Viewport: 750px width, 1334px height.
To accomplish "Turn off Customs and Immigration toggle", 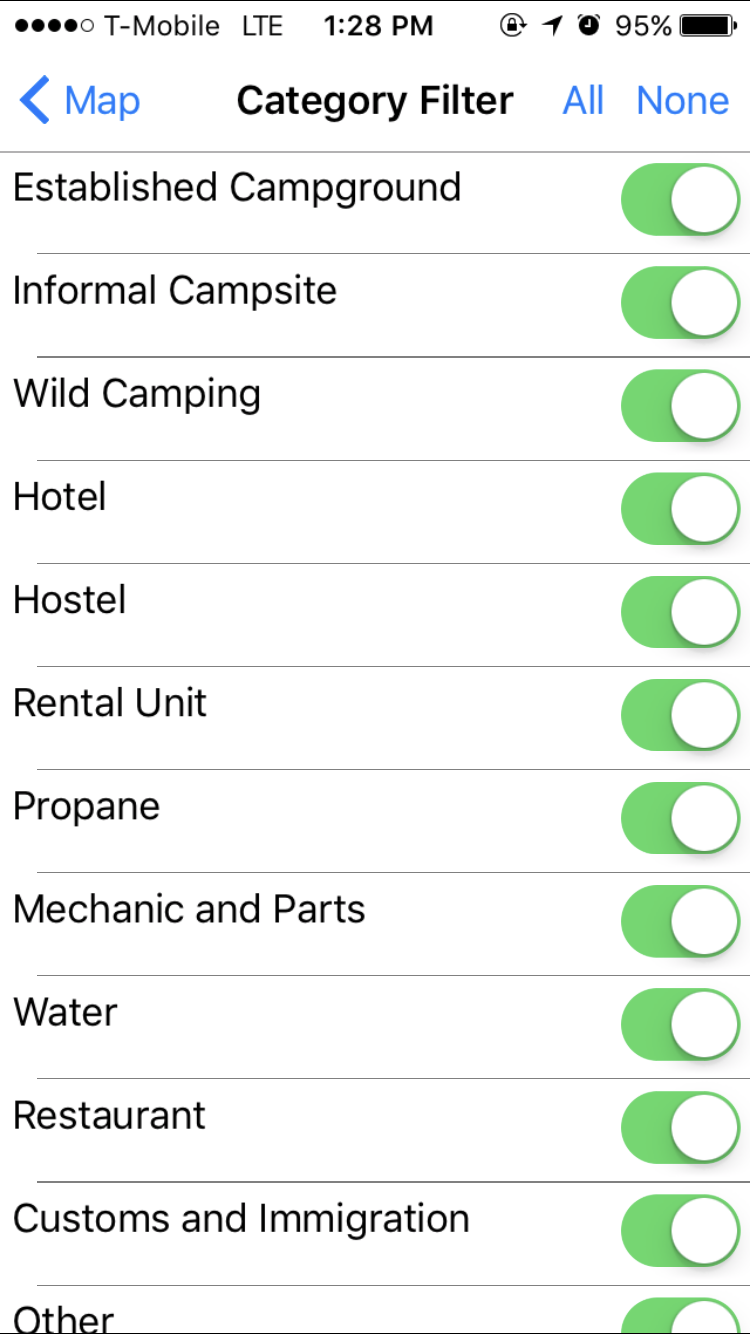I will coord(680,1230).
